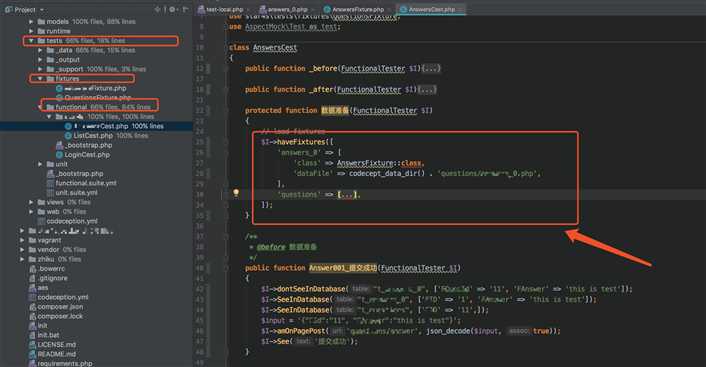Expand the web folder
The image size is (706, 367).
(31, 212)
